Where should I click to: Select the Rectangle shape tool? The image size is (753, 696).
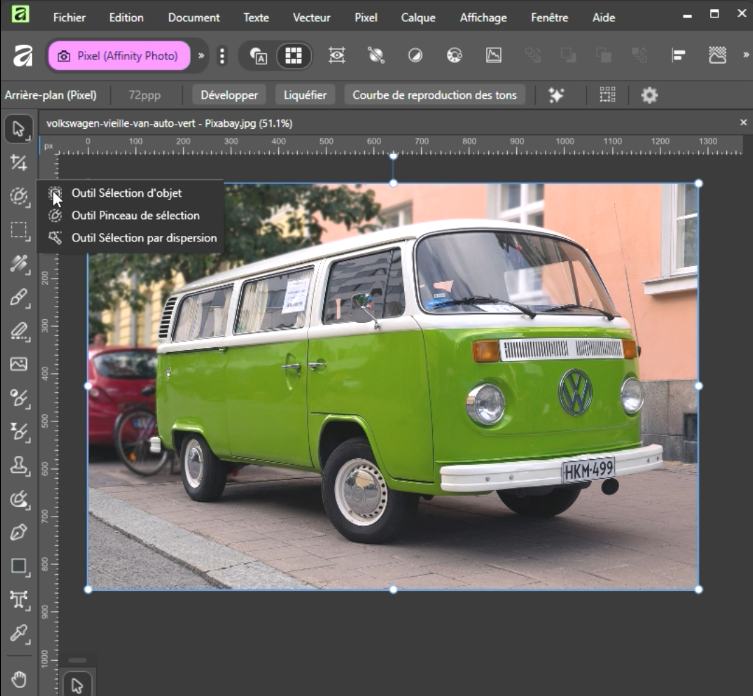pos(18,566)
